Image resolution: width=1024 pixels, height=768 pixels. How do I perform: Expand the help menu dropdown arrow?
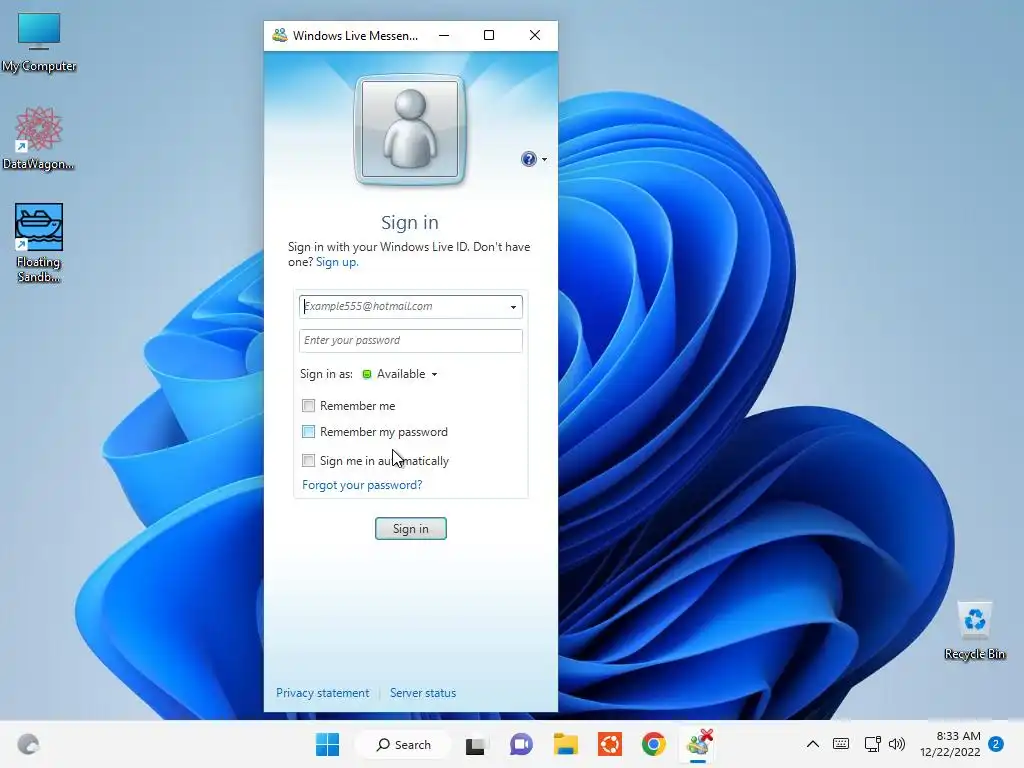click(545, 159)
